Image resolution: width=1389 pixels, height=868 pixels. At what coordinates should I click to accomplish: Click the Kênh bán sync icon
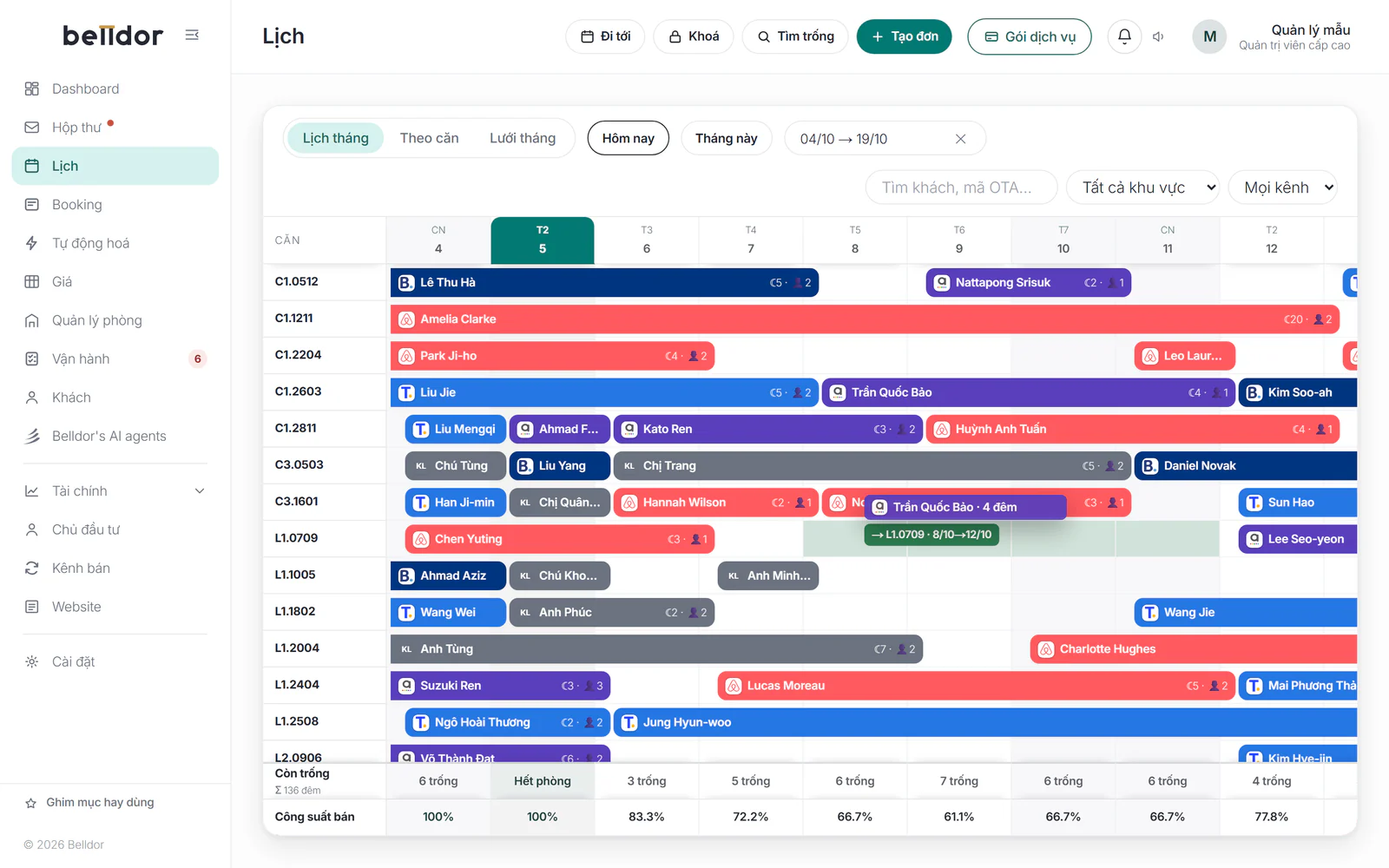(x=32, y=568)
